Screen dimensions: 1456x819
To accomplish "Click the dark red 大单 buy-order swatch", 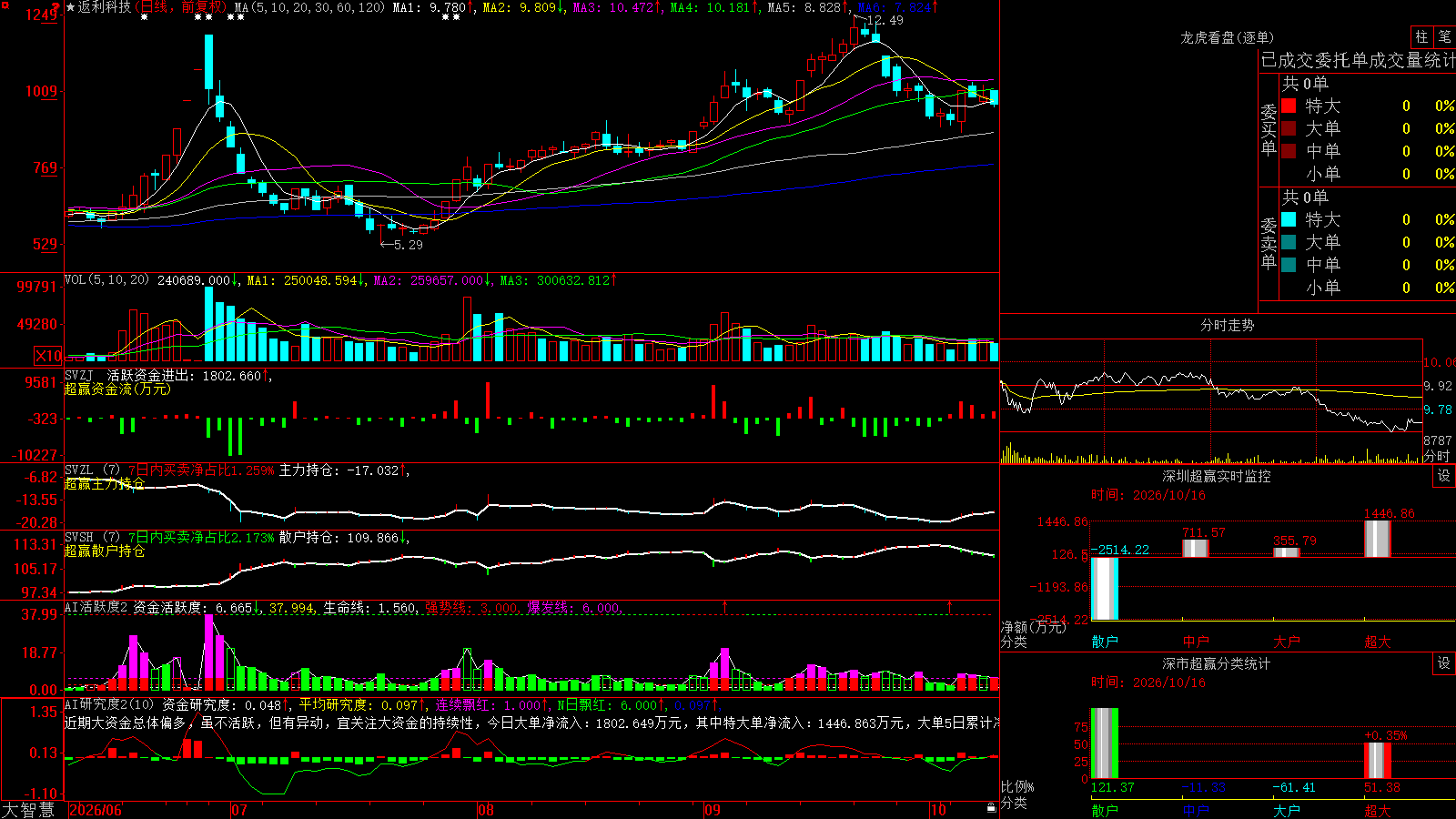I will 1289,128.
